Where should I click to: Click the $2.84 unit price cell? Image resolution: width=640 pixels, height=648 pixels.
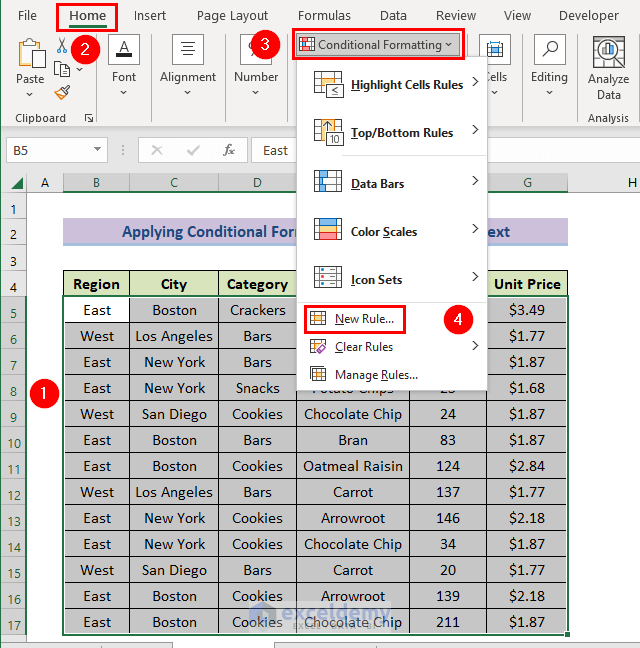(x=527, y=466)
